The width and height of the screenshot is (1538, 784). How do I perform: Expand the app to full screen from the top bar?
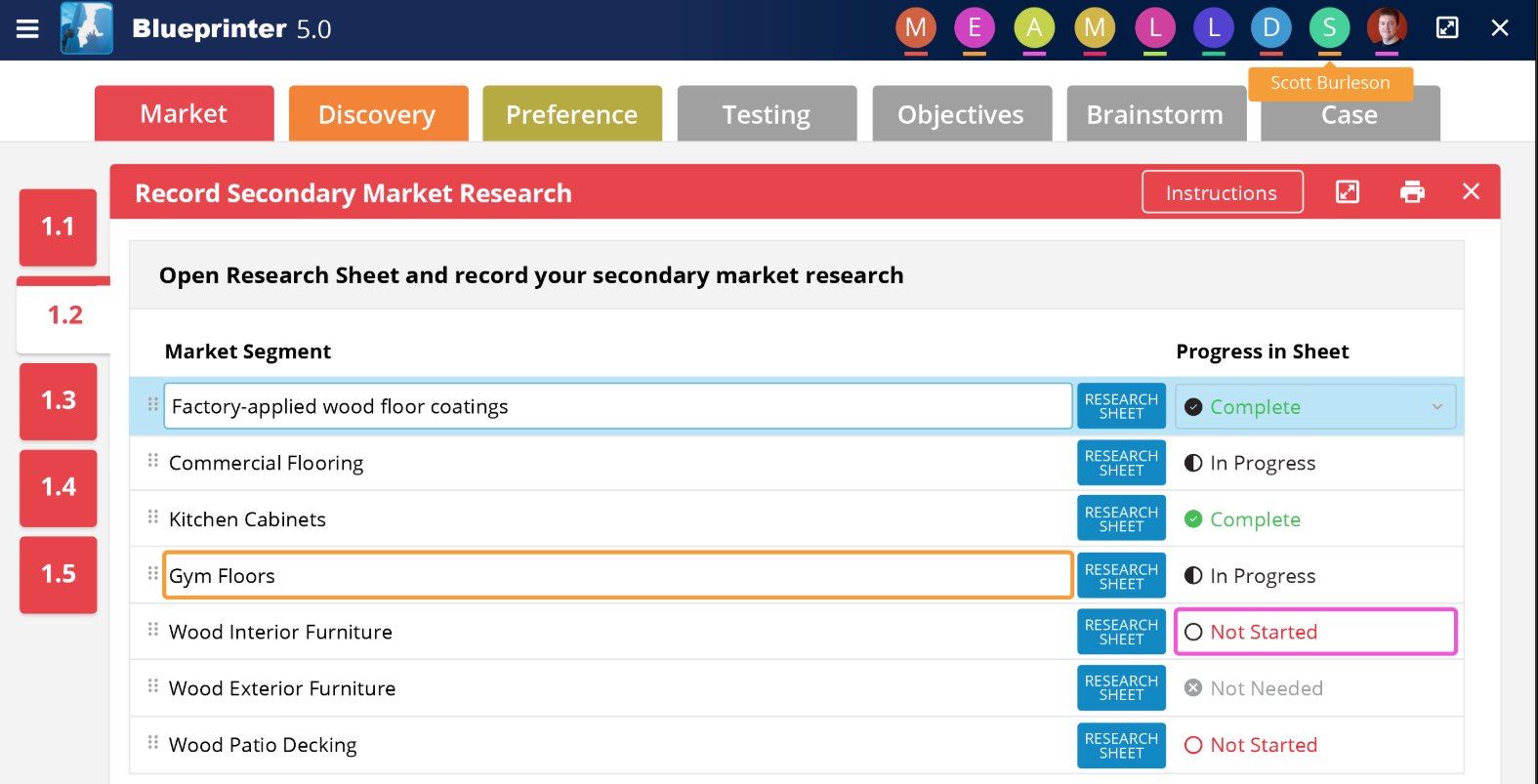[x=1447, y=27]
